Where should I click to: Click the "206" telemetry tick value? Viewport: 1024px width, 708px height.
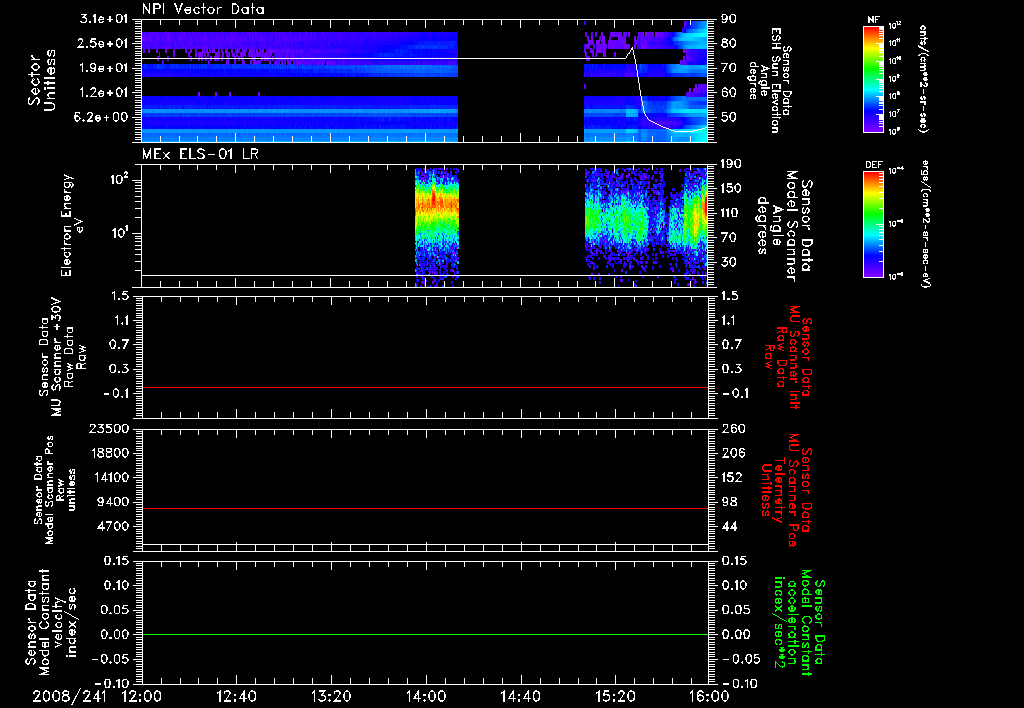[731, 453]
